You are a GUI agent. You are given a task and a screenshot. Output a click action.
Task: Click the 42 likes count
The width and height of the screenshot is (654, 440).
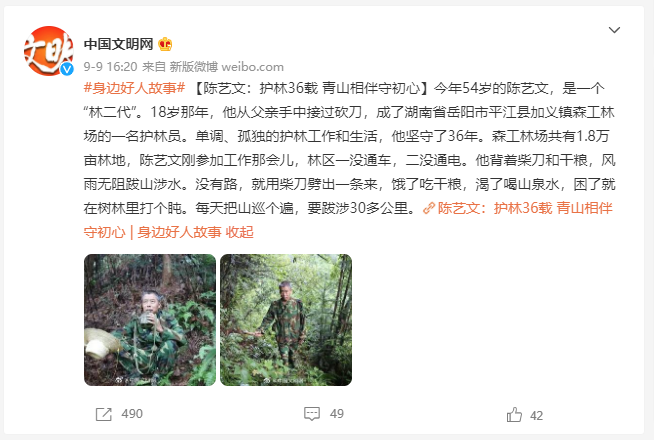point(536,416)
